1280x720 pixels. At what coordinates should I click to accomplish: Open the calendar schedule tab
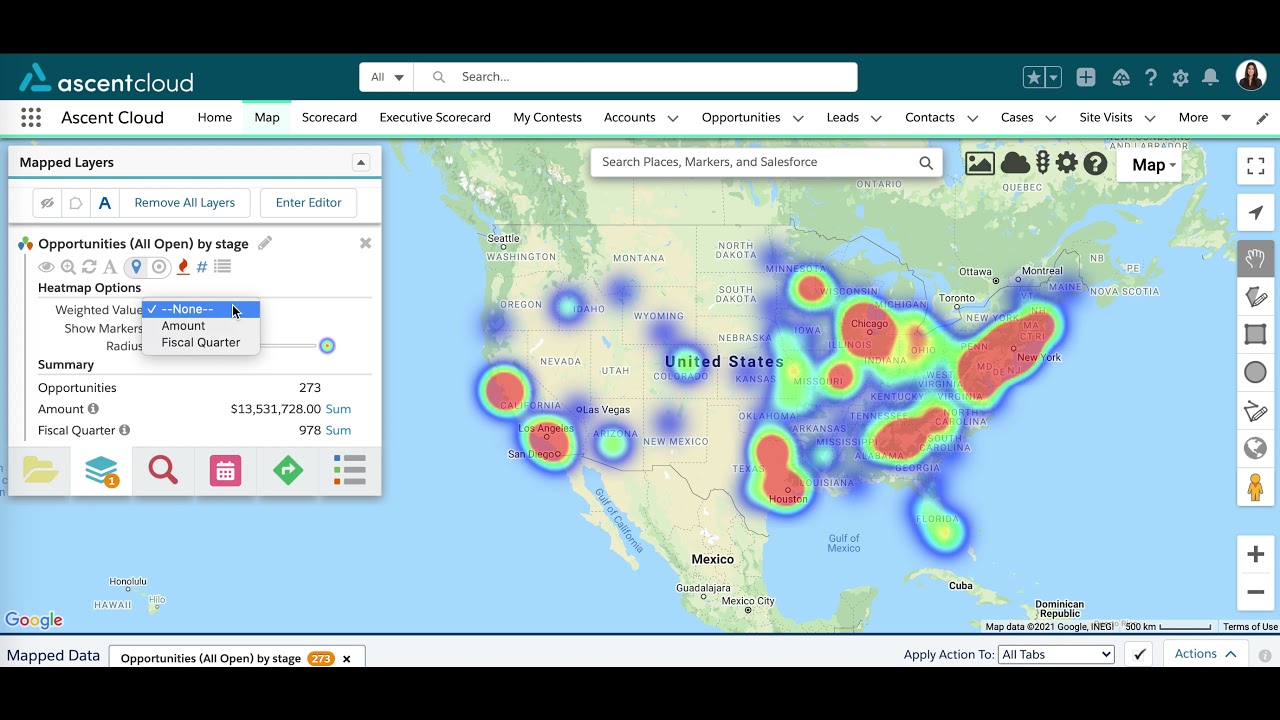pos(225,469)
